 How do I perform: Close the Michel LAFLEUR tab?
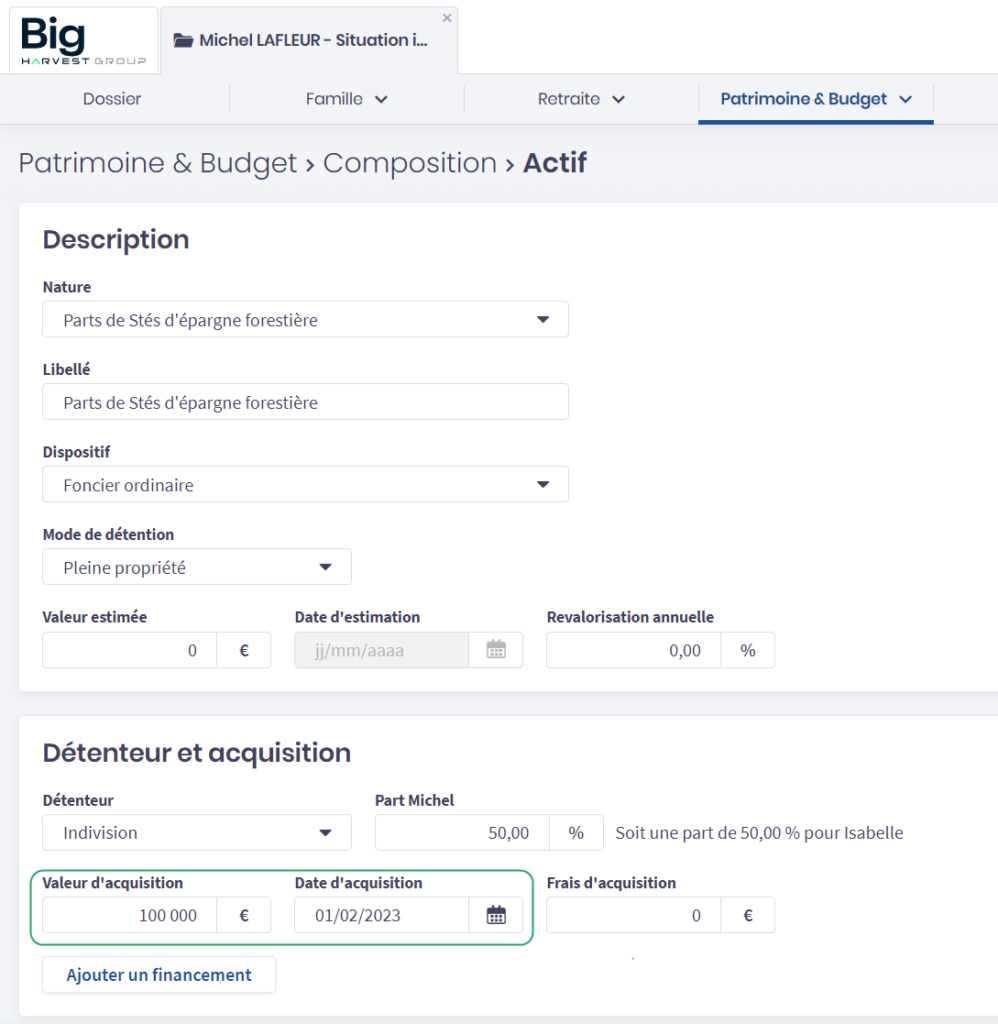pyautogui.click(x=447, y=18)
